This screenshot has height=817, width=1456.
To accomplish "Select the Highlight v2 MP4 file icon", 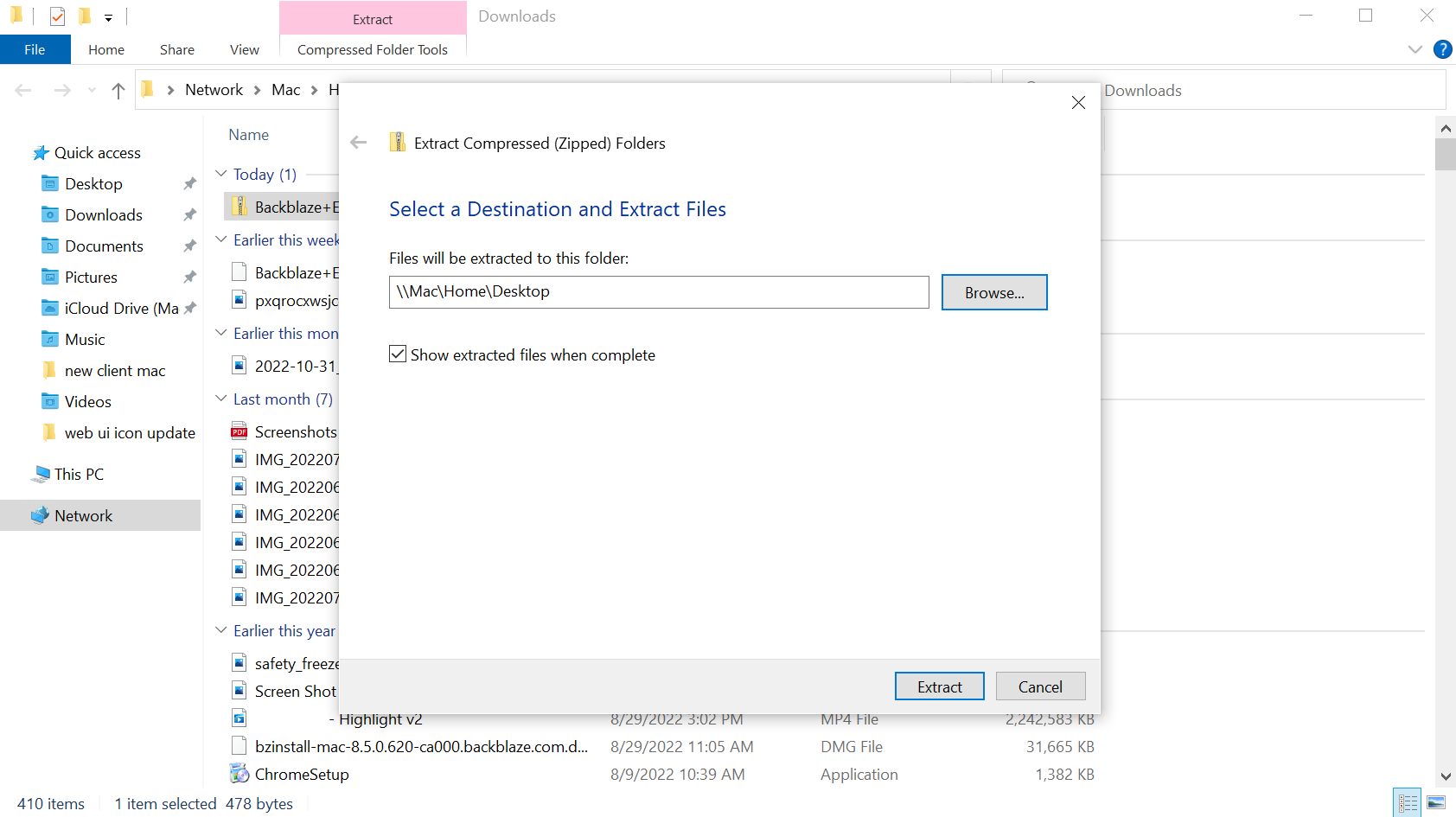I will coord(239,718).
